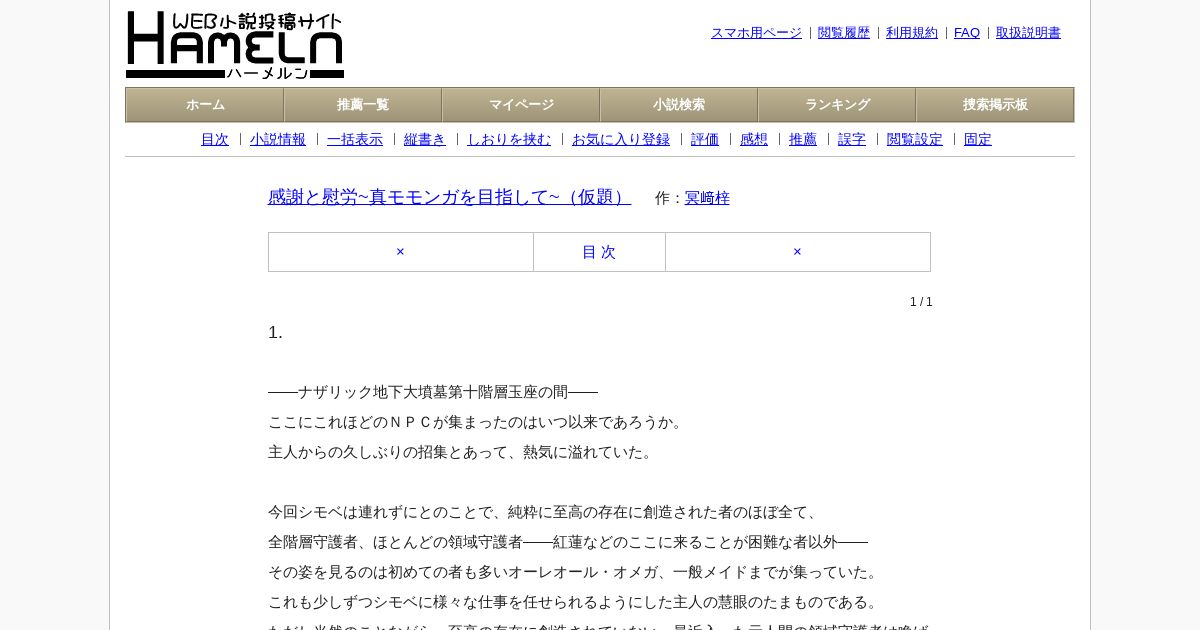Open 小説情報 link
The height and width of the screenshot is (630, 1200).
[278, 140]
